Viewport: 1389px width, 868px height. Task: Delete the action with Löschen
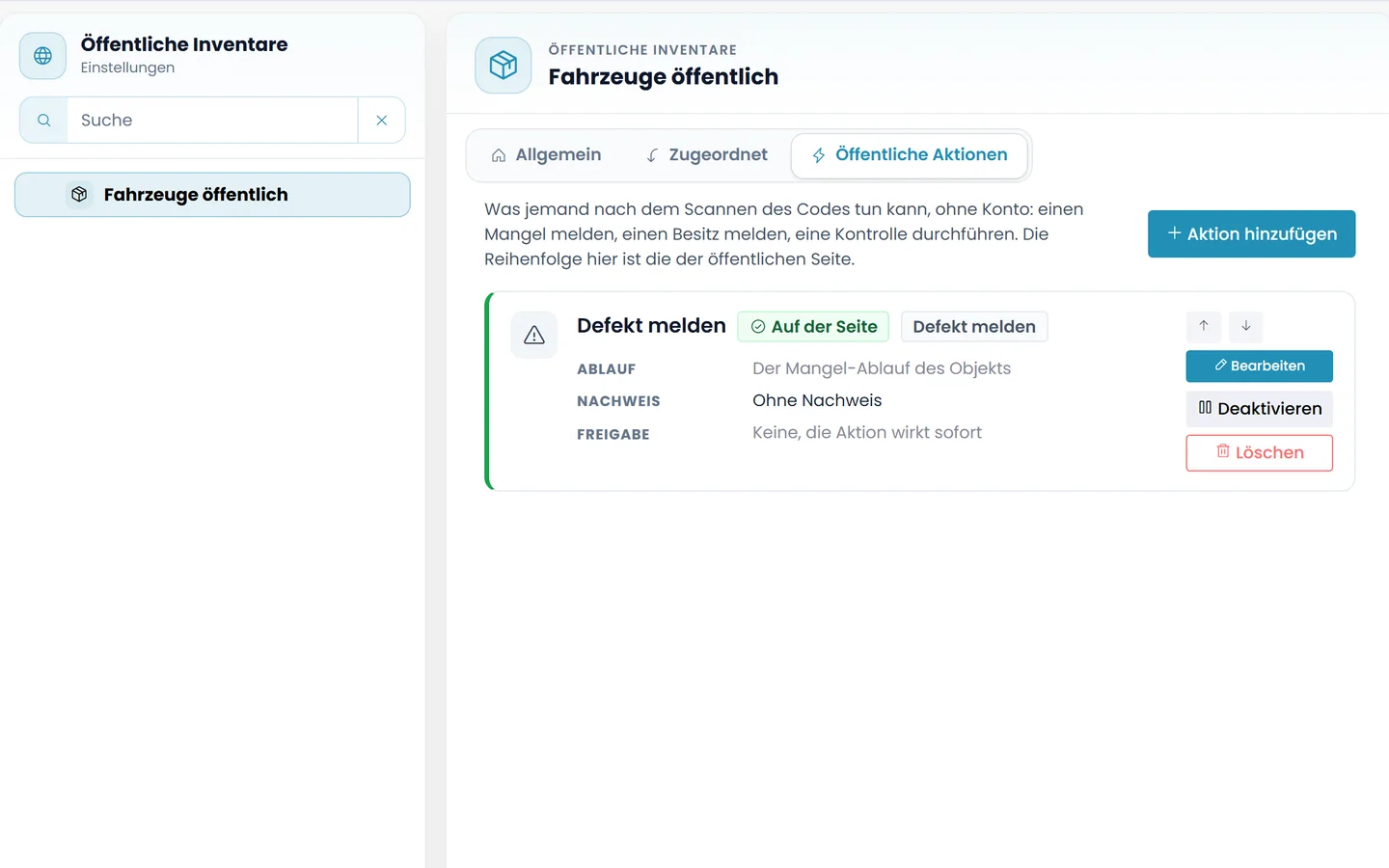pyautogui.click(x=1260, y=453)
